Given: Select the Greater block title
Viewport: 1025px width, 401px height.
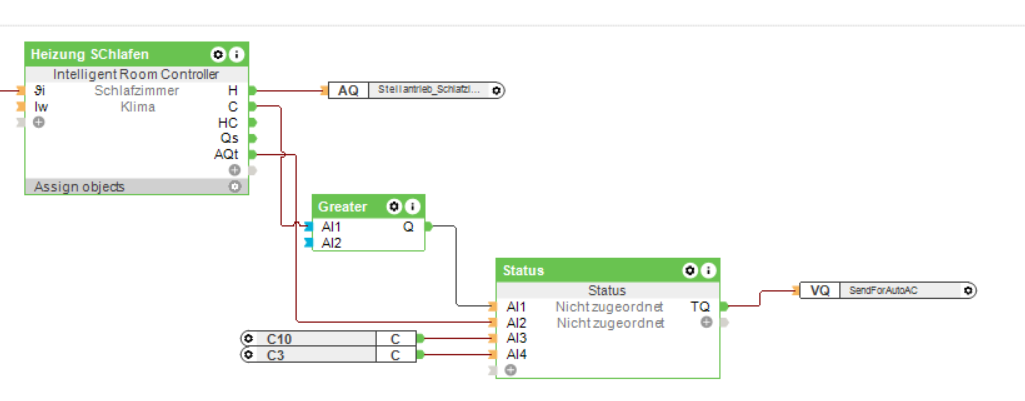Looking at the screenshot, I should [x=345, y=207].
